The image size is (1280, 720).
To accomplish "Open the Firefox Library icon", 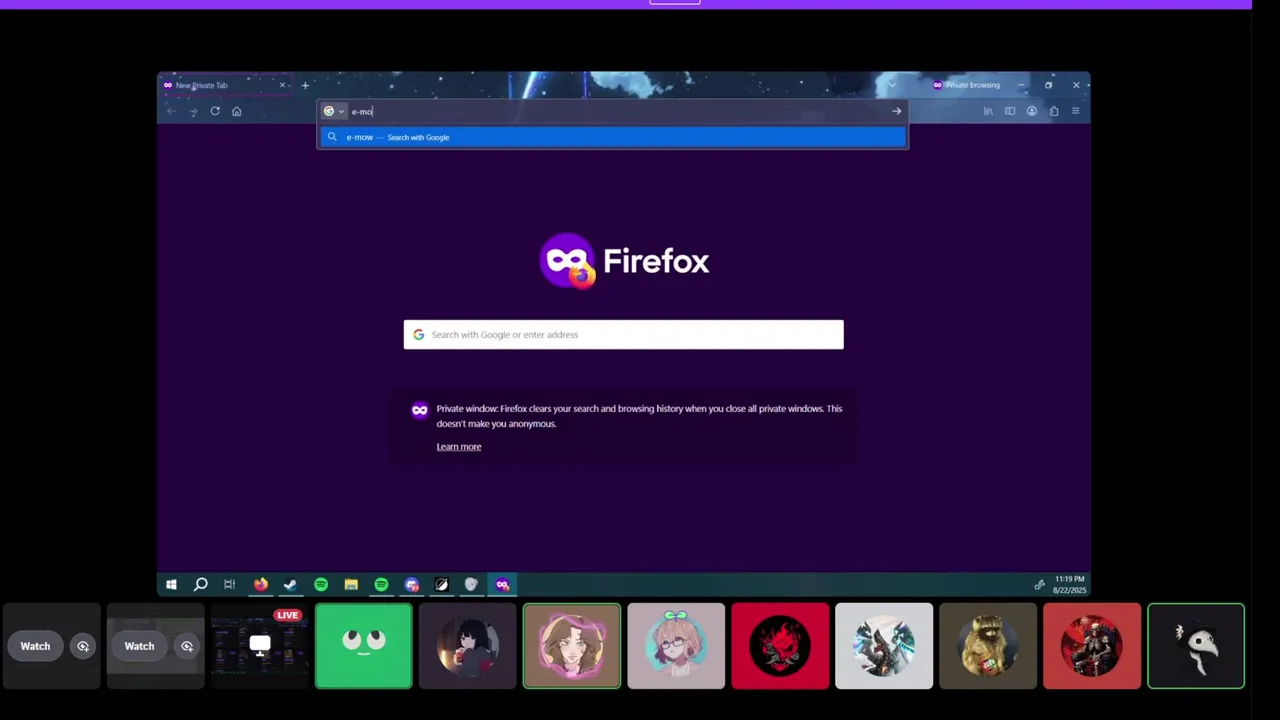I will click(x=988, y=111).
